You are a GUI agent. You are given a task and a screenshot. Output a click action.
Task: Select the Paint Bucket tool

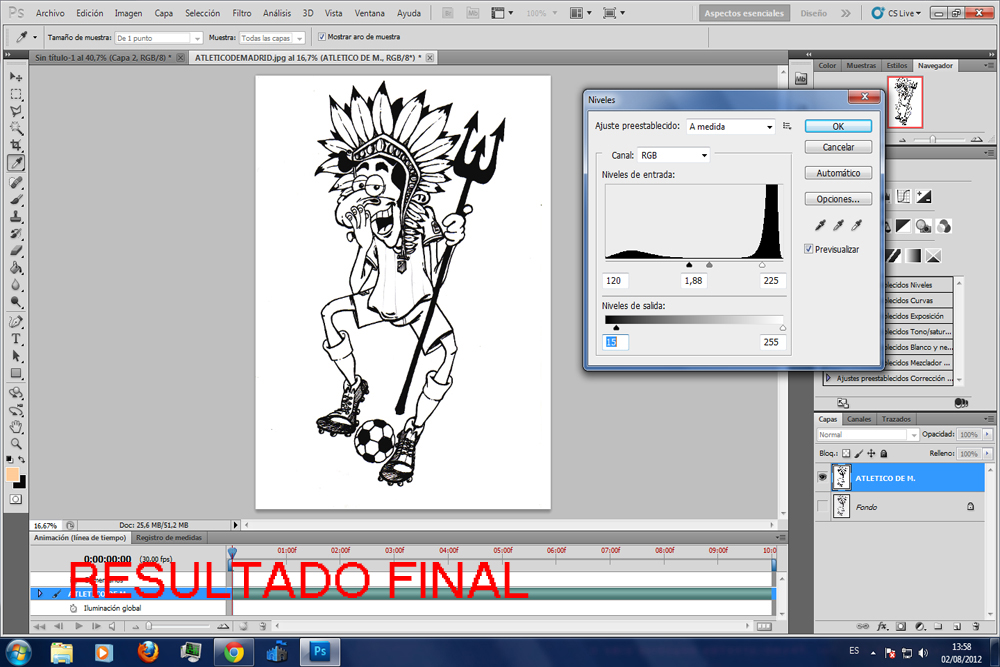click(x=16, y=268)
